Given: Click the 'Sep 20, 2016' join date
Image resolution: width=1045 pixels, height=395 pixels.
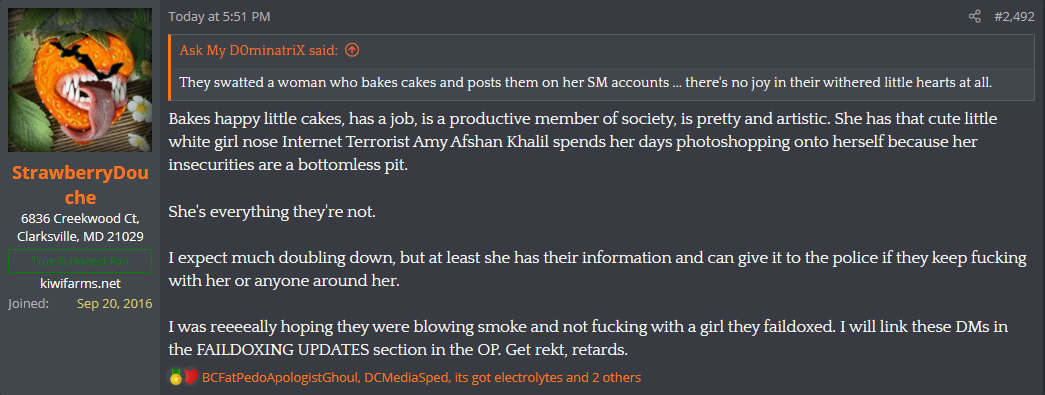Looking at the screenshot, I should 114,304.
